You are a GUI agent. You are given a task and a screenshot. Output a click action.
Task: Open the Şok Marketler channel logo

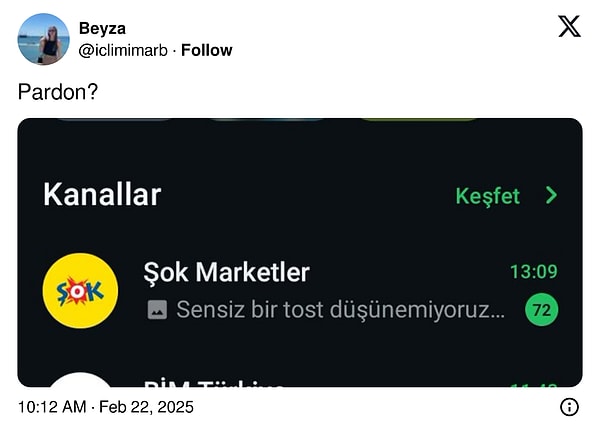coord(80,291)
